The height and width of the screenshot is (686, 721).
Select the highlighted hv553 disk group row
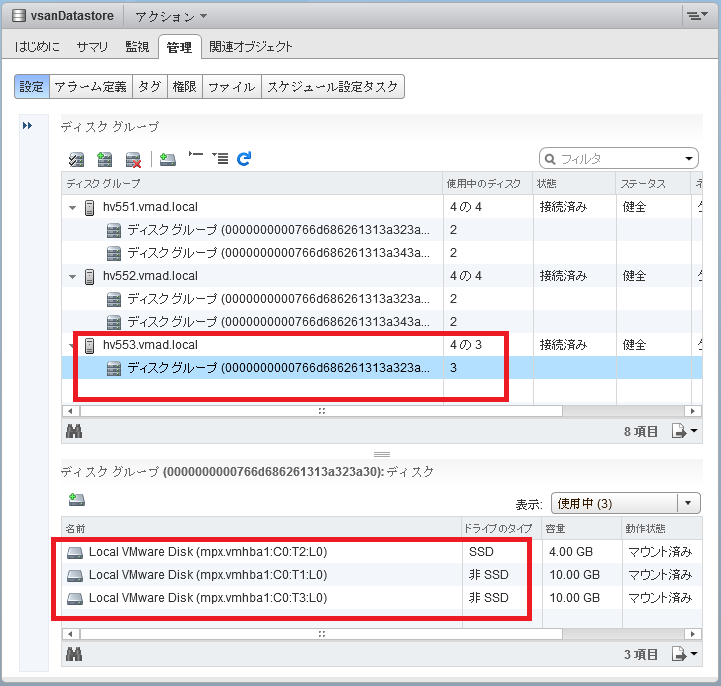click(382, 368)
